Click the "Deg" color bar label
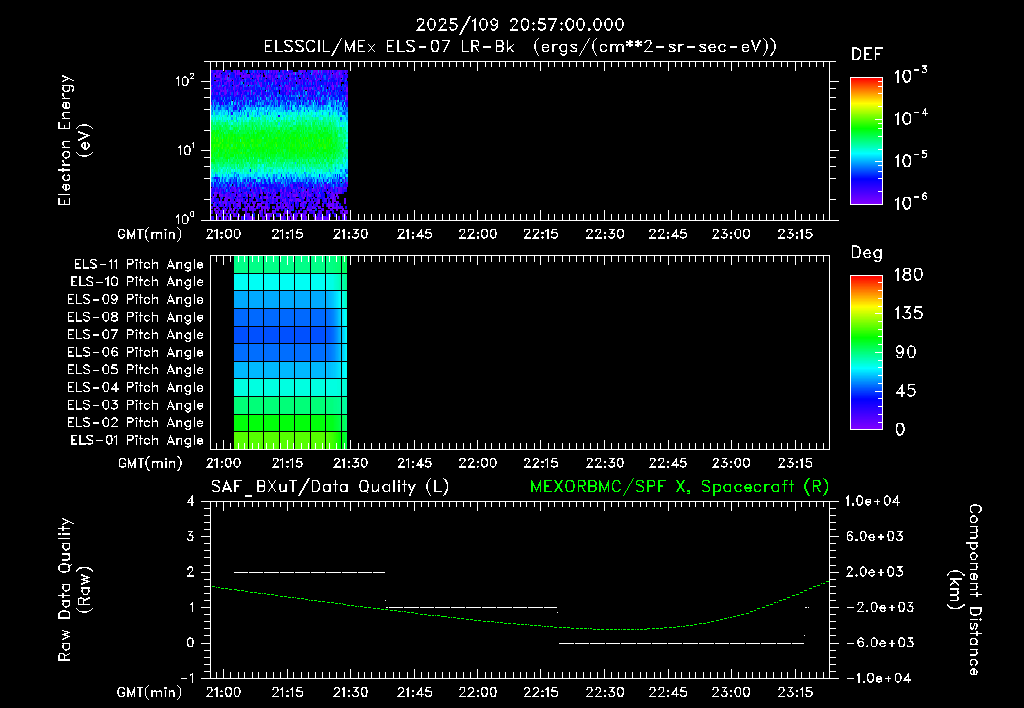1024x708 pixels. click(x=867, y=253)
